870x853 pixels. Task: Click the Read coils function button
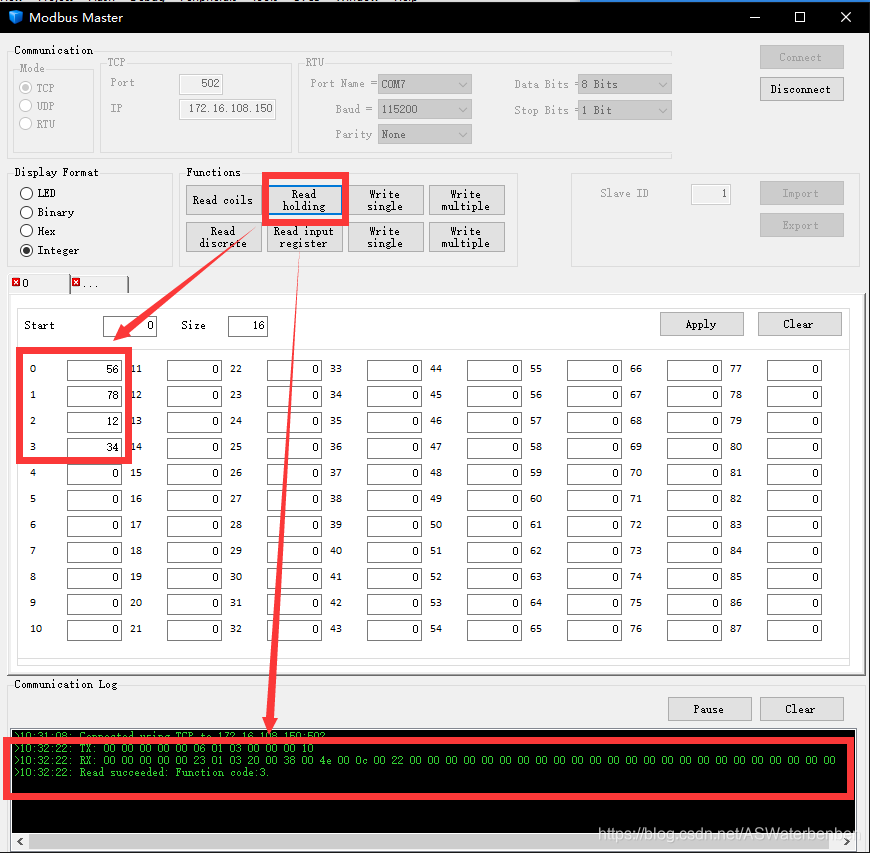coord(223,200)
